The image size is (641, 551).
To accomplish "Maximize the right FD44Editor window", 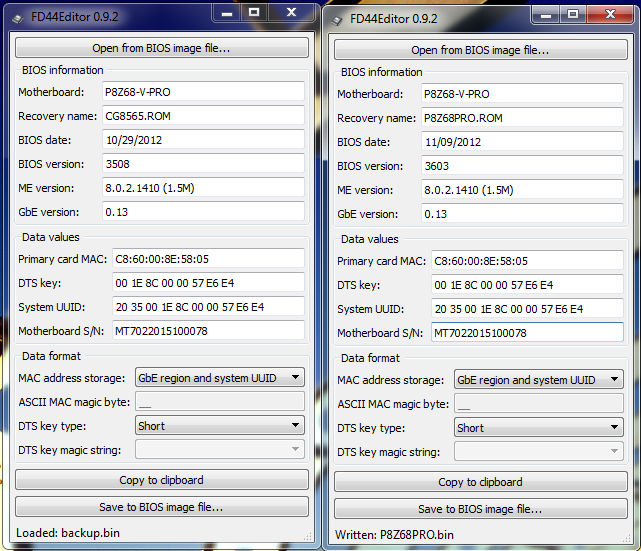I will [x=573, y=15].
